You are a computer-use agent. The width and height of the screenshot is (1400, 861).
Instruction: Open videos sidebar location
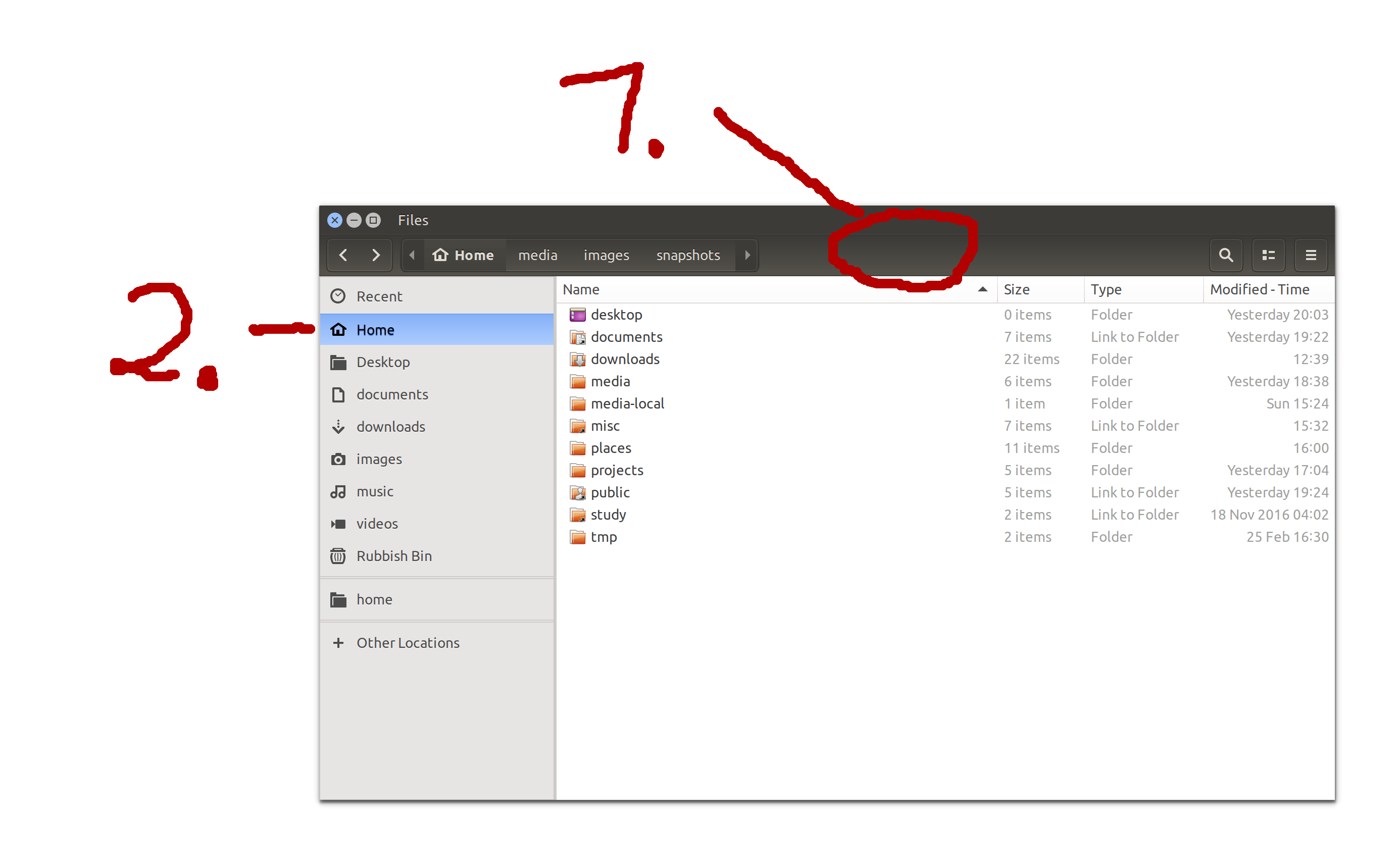coord(377,524)
